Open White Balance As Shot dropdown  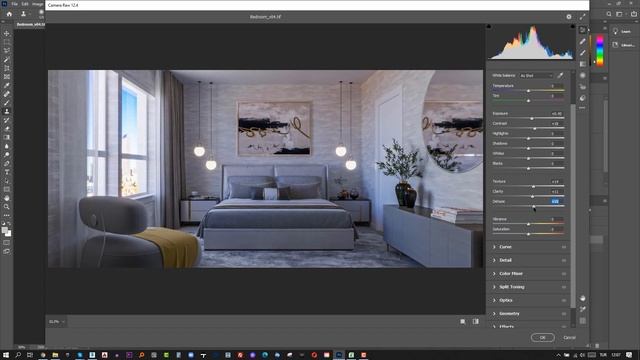click(536, 76)
